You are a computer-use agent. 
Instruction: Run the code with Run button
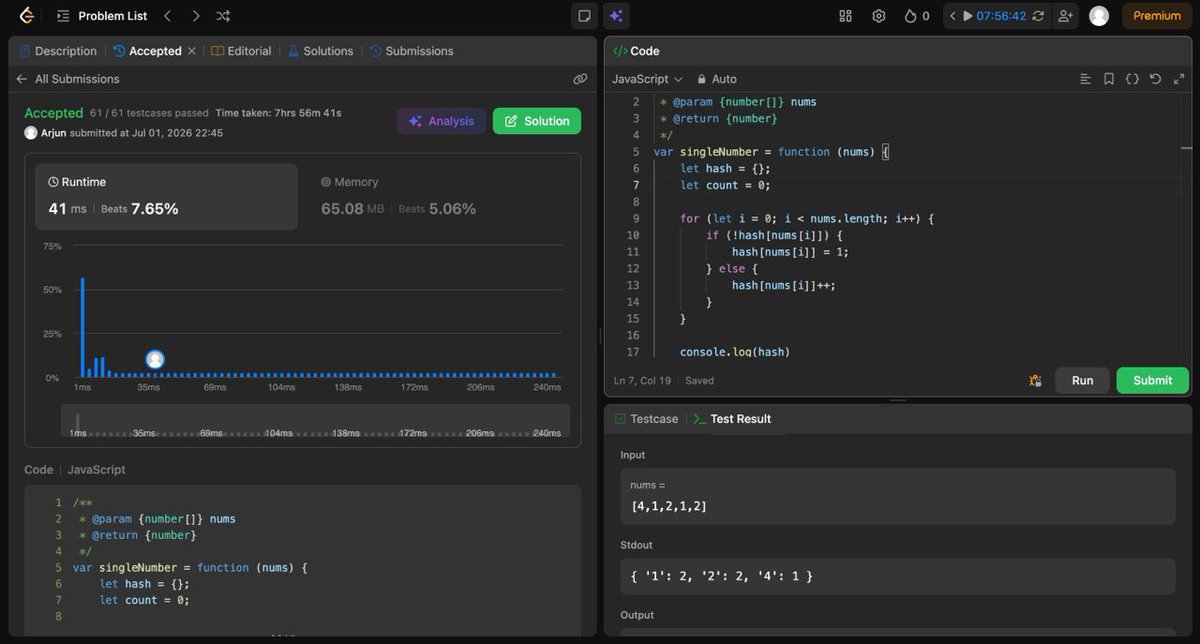[1082, 380]
